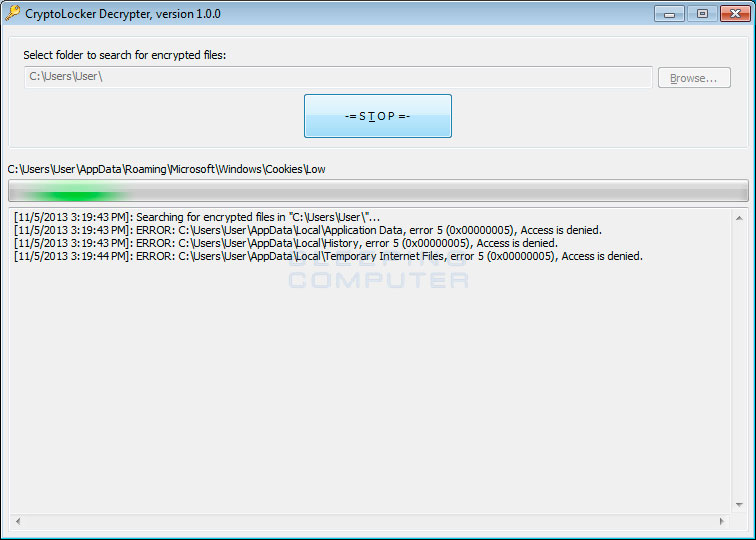Click the log's vertical scroll down arrow
The image size is (756, 540).
739,505
